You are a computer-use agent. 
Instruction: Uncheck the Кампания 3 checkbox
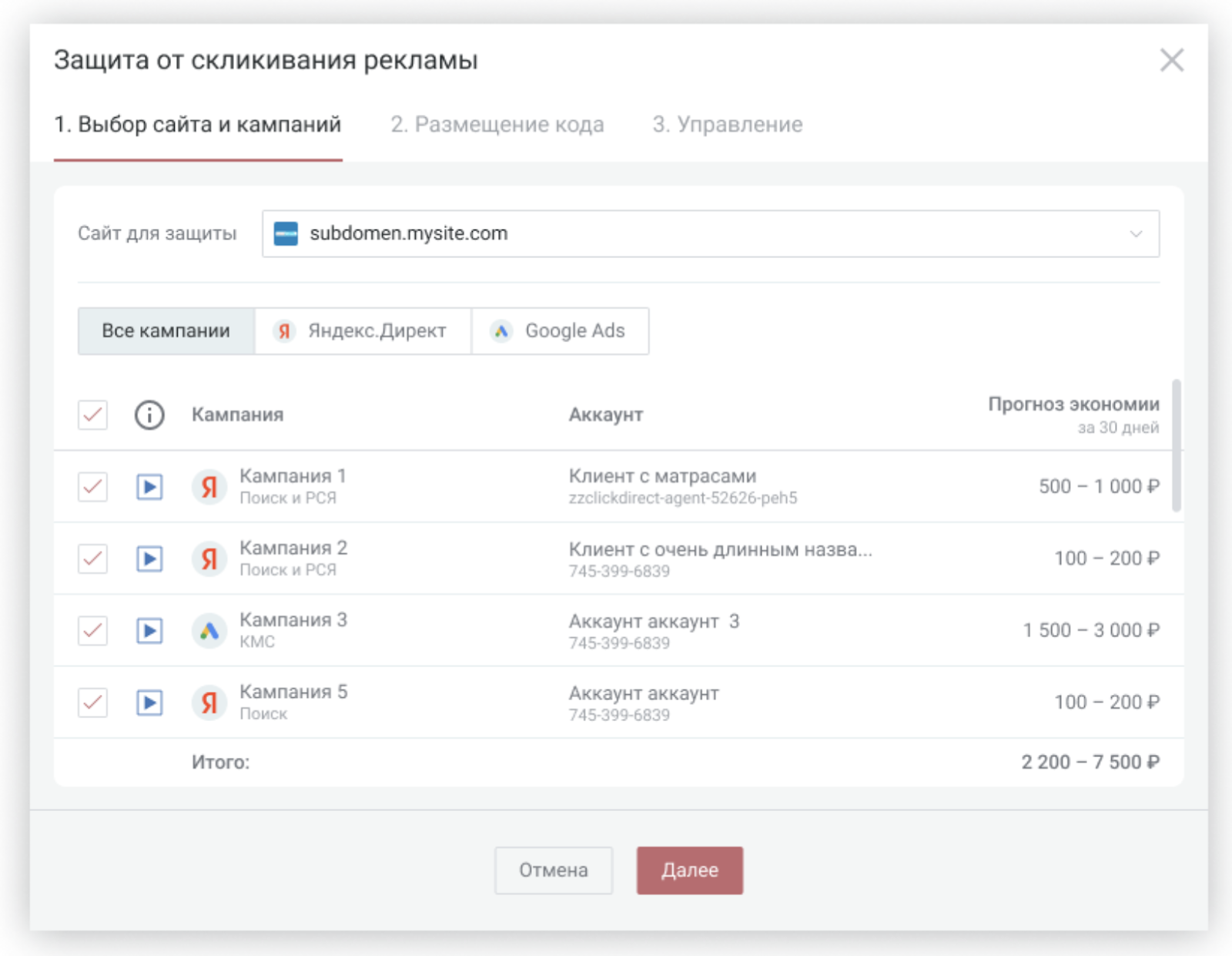92,631
